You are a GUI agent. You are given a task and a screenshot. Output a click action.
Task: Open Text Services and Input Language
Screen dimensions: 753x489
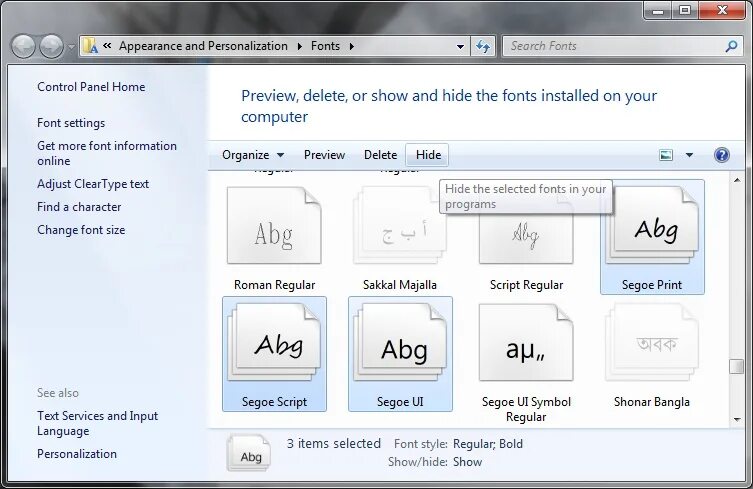[x=97, y=423]
